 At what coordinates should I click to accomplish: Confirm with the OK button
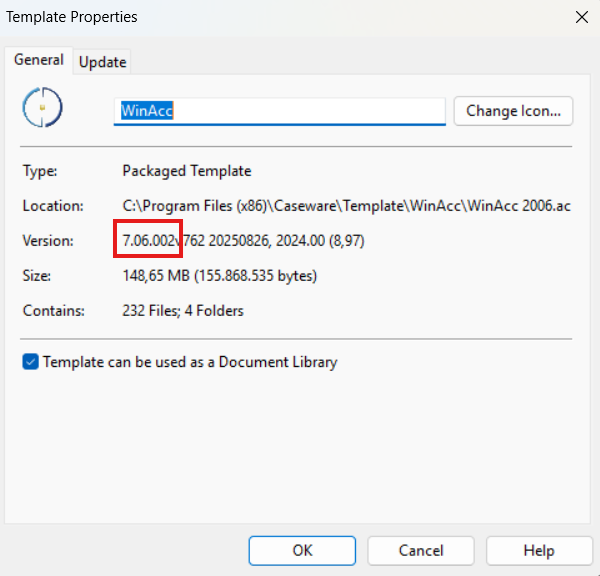(302, 550)
